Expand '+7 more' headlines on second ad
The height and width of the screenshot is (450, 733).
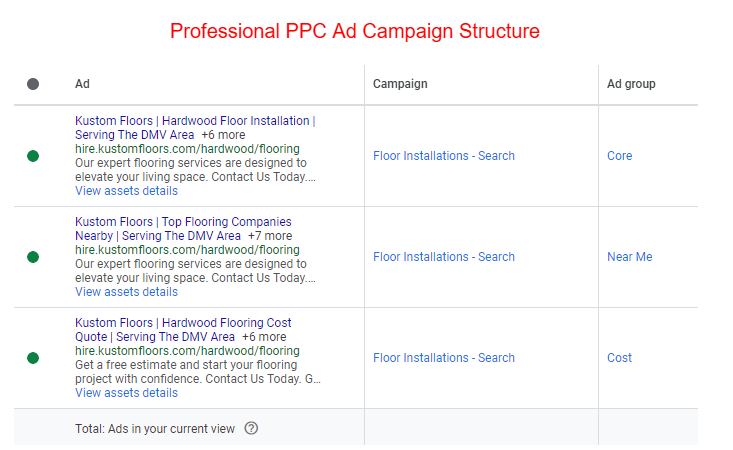click(x=270, y=236)
